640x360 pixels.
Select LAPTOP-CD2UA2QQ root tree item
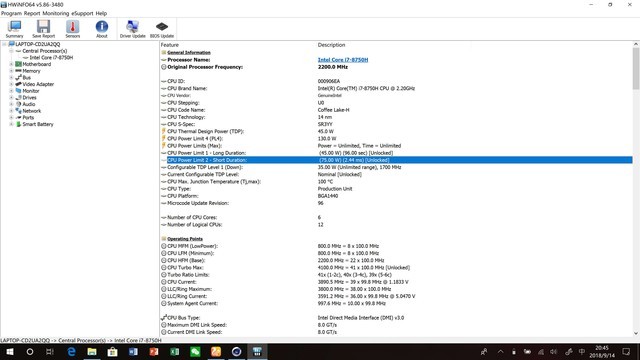point(38,44)
